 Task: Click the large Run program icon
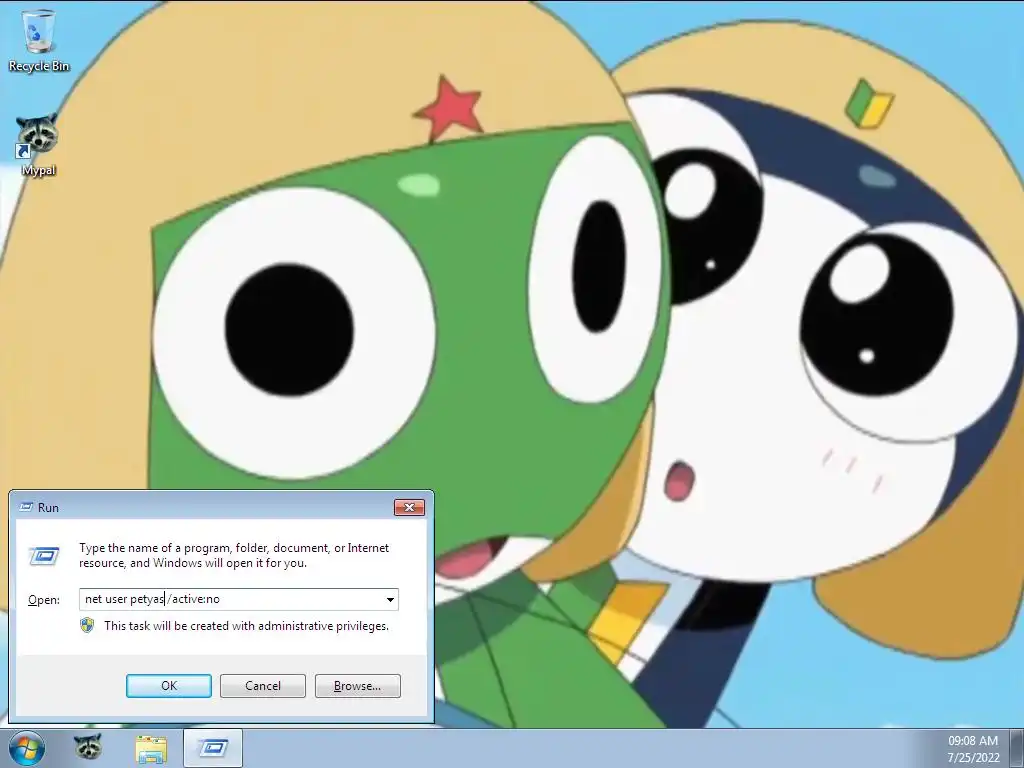(x=44, y=556)
